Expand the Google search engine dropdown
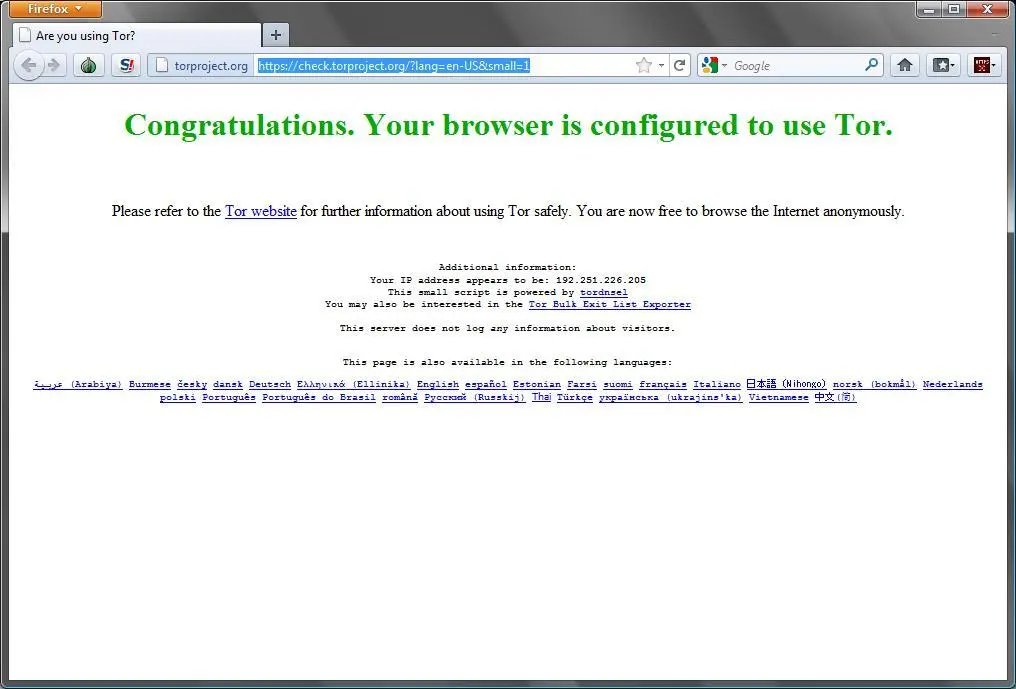The width and height of the screenshot is (1016, 689). coord(714,66)
